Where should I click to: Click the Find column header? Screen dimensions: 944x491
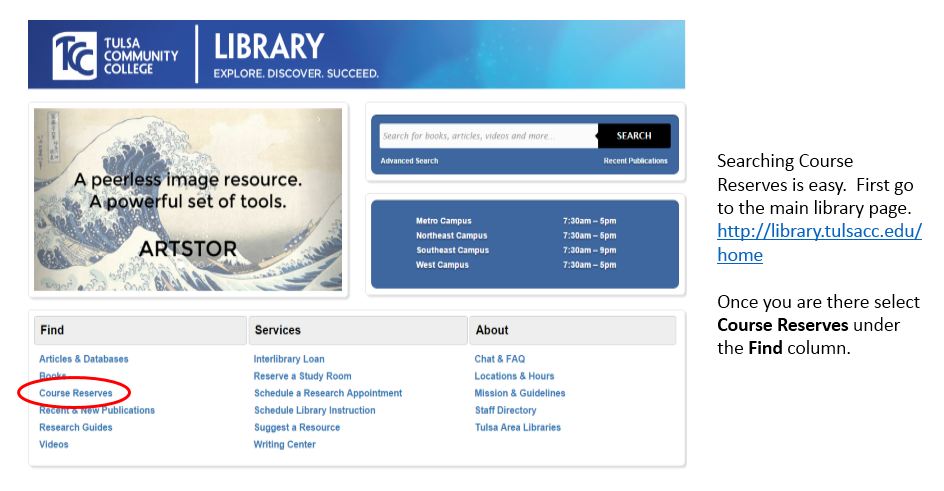140,330
